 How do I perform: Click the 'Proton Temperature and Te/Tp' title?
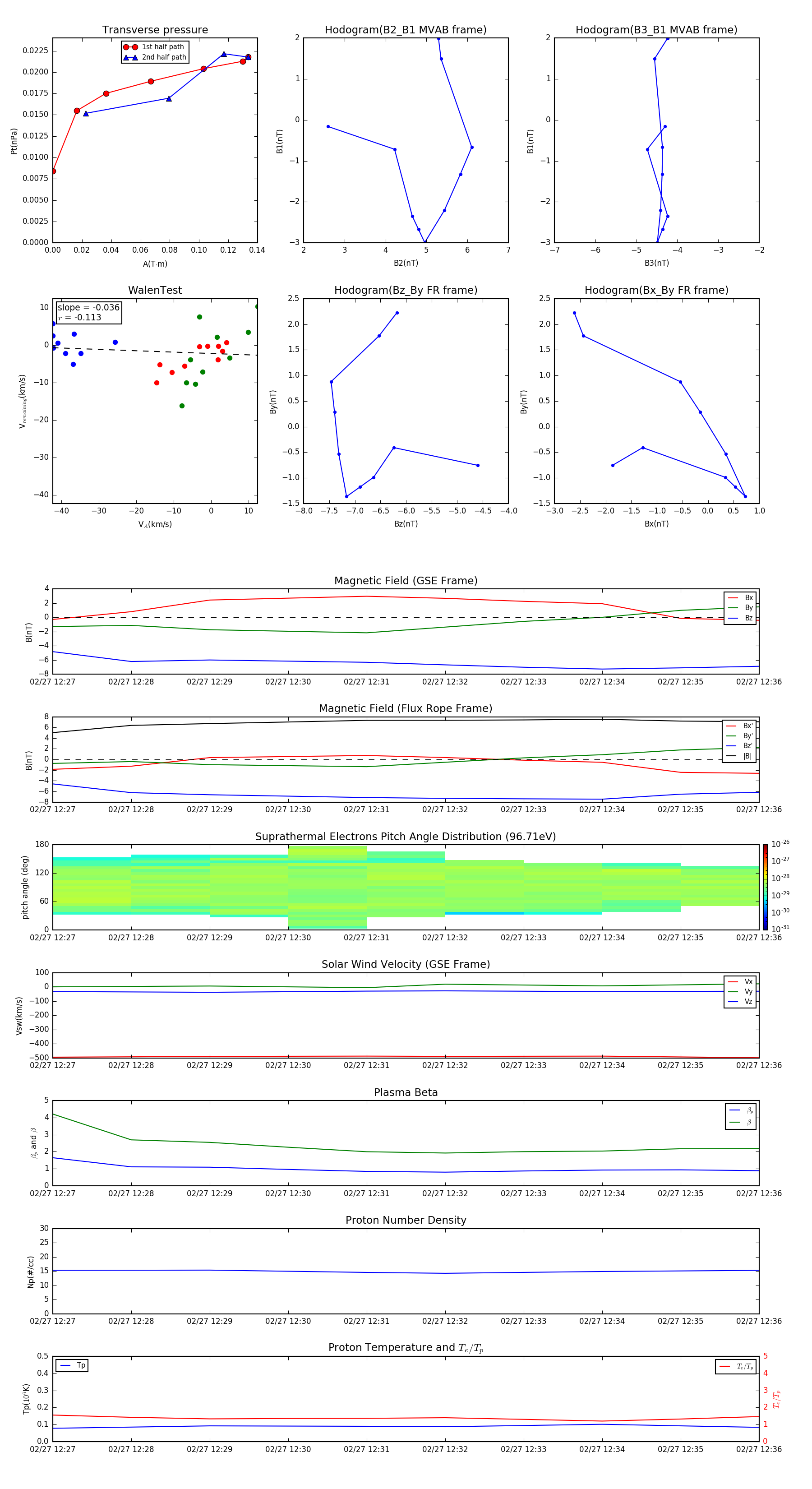(406, 1348)
